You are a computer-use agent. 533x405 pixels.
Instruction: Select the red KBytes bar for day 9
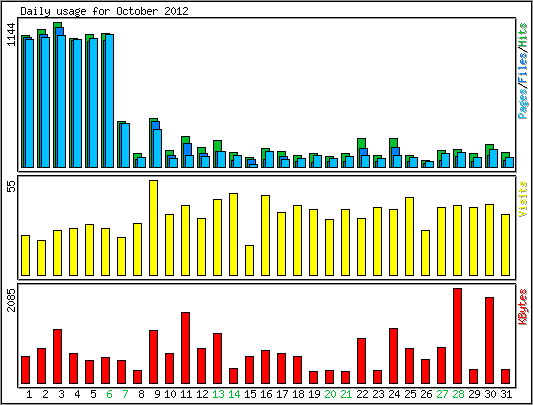point(153,357)
